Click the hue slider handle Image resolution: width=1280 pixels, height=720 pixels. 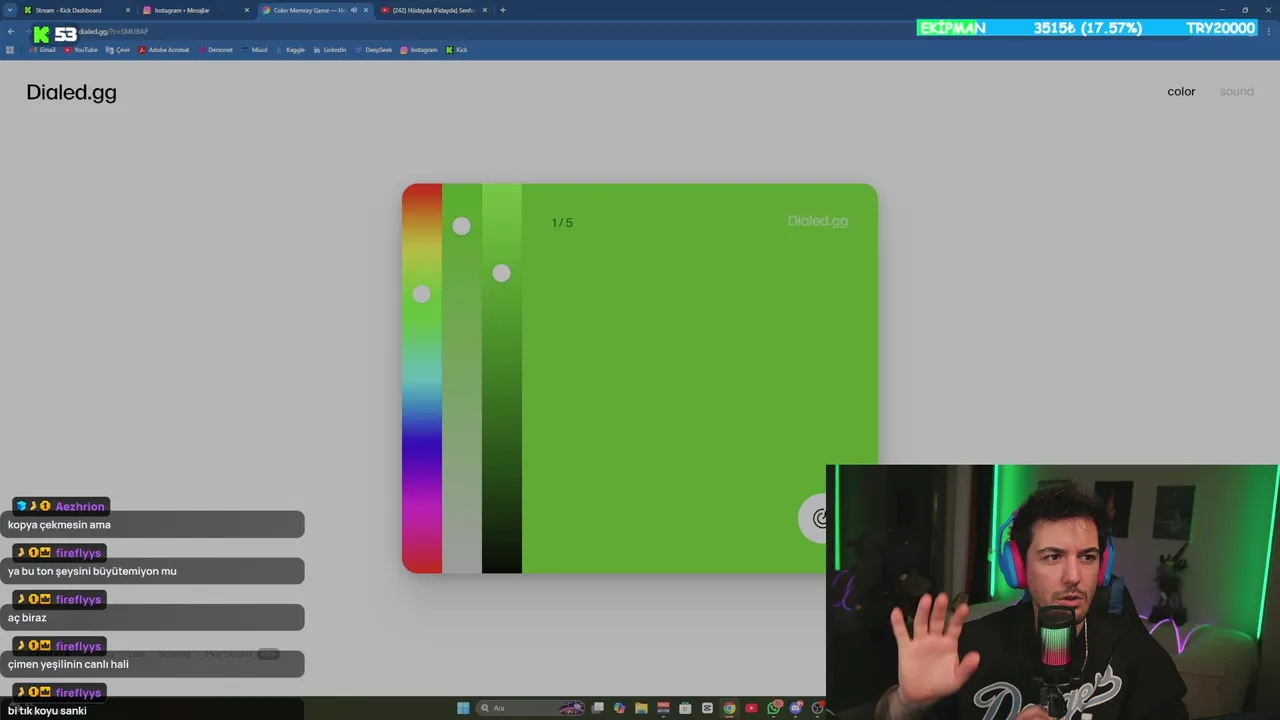[x=421, y=294]
